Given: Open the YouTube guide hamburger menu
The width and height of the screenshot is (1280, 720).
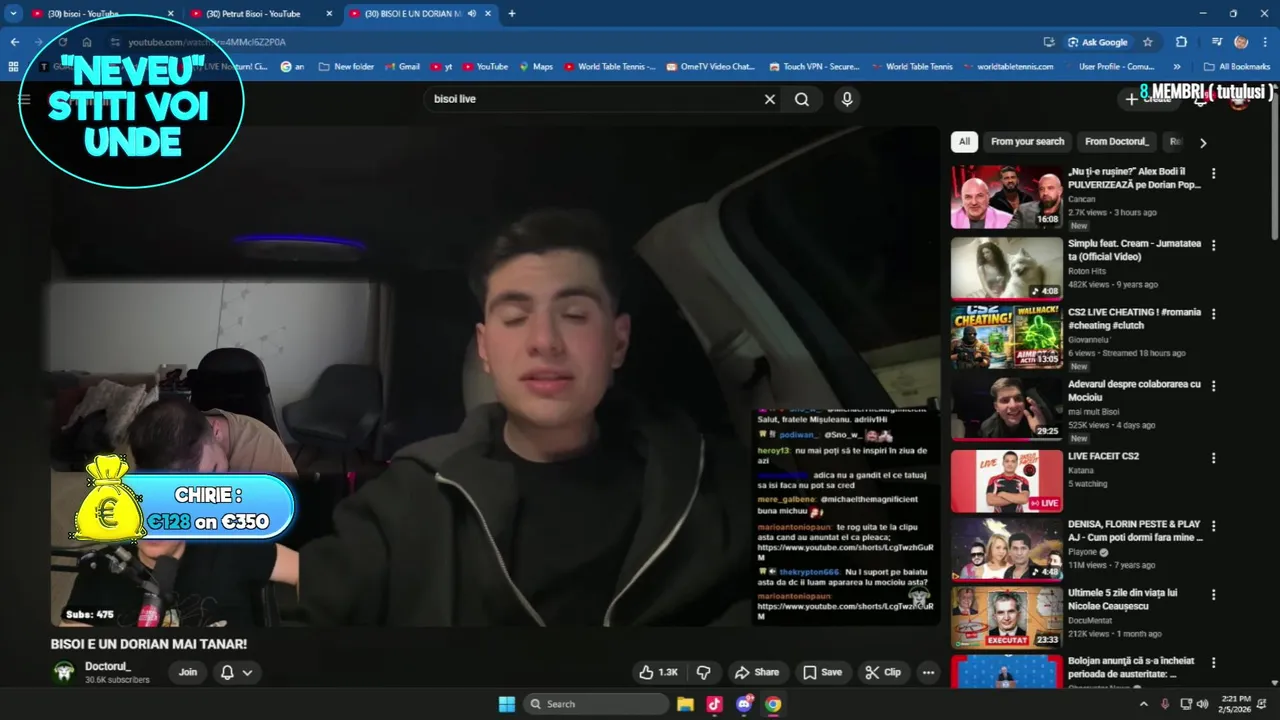Looking at the screenshot, I should [x=24, y=100].
